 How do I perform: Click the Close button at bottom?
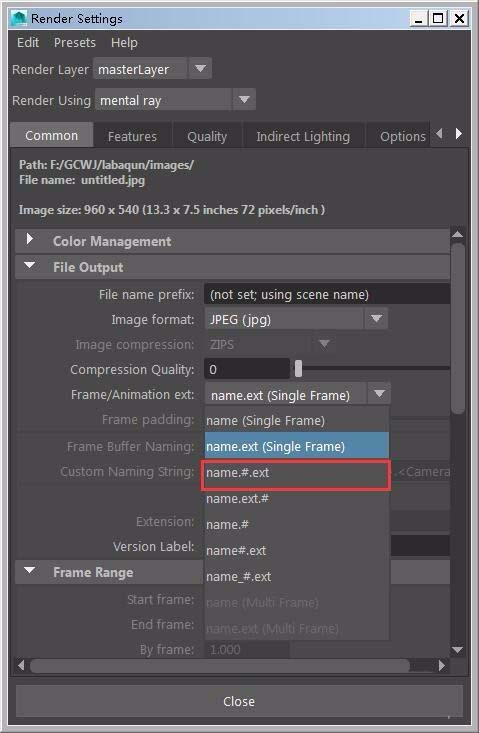pyautogui.click(x=239, y=701)
